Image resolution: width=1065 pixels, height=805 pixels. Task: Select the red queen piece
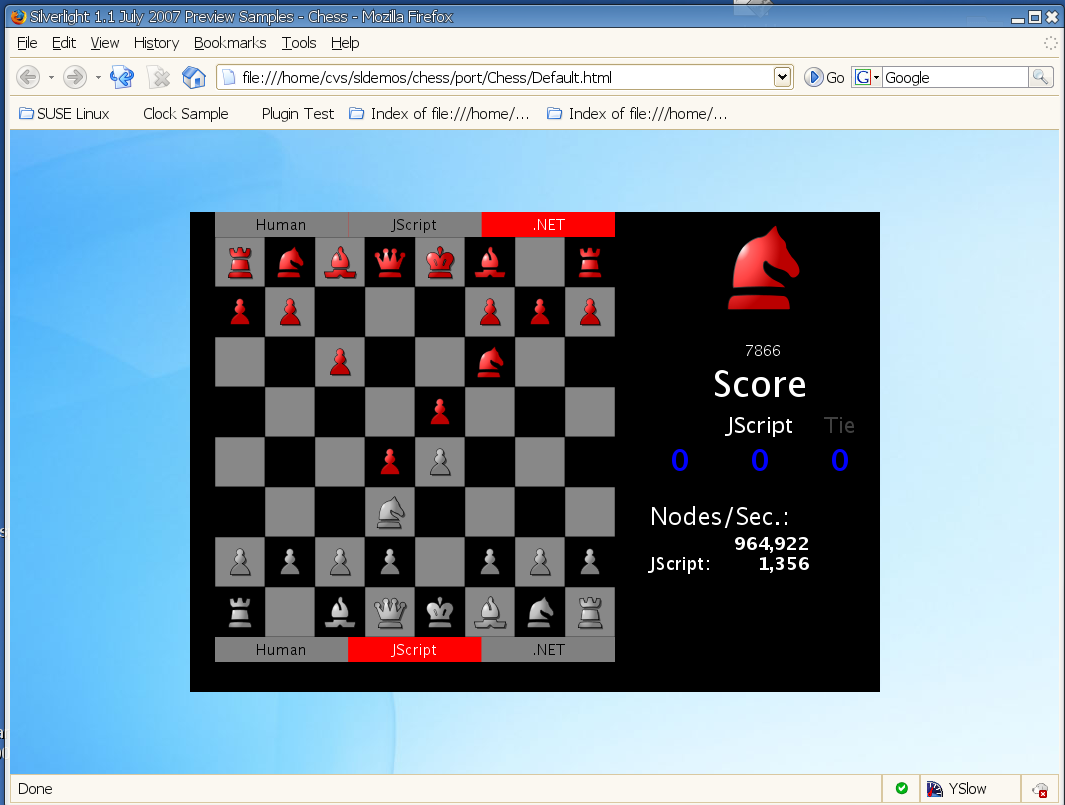390,262
